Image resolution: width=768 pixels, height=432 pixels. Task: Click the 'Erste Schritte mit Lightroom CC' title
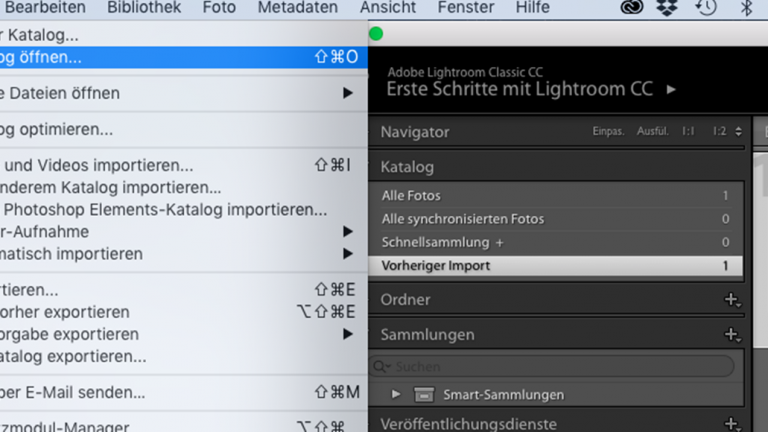[519, 90]
